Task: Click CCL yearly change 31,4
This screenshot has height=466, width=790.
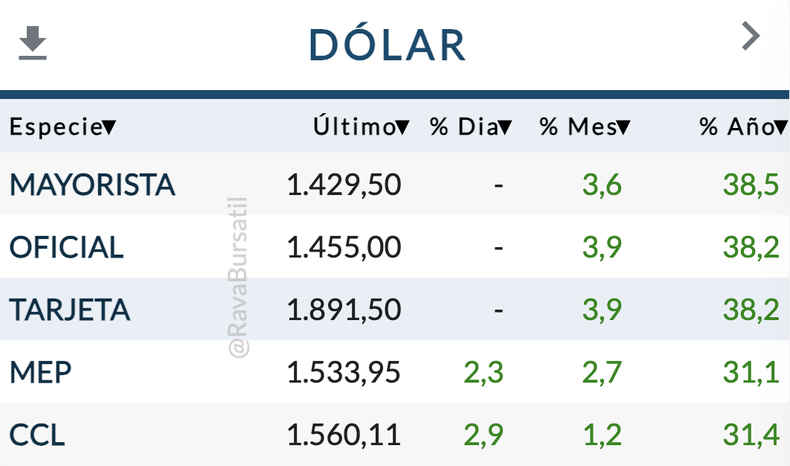Action: (x=749, y=435)
